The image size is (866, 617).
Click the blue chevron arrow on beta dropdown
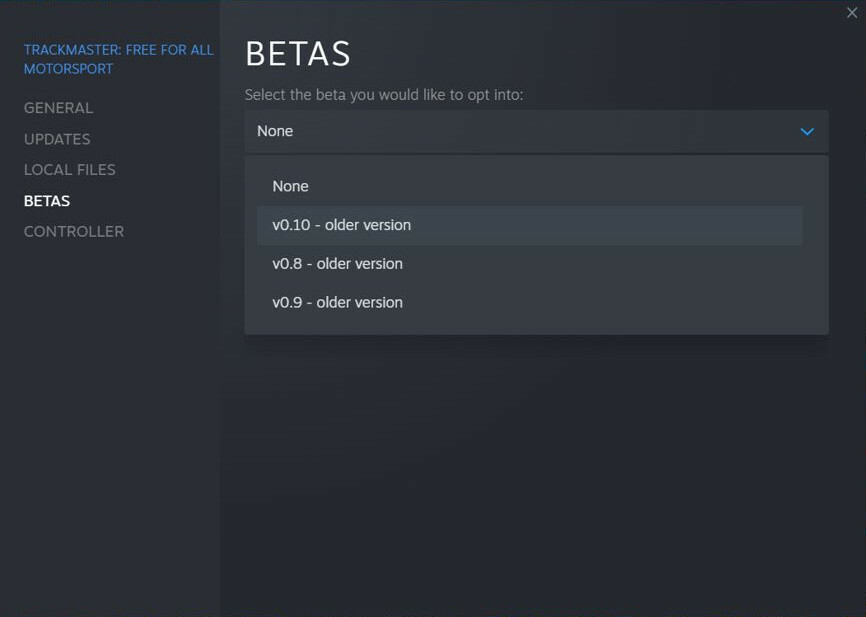pyautogui.click(x=807, y=131)
